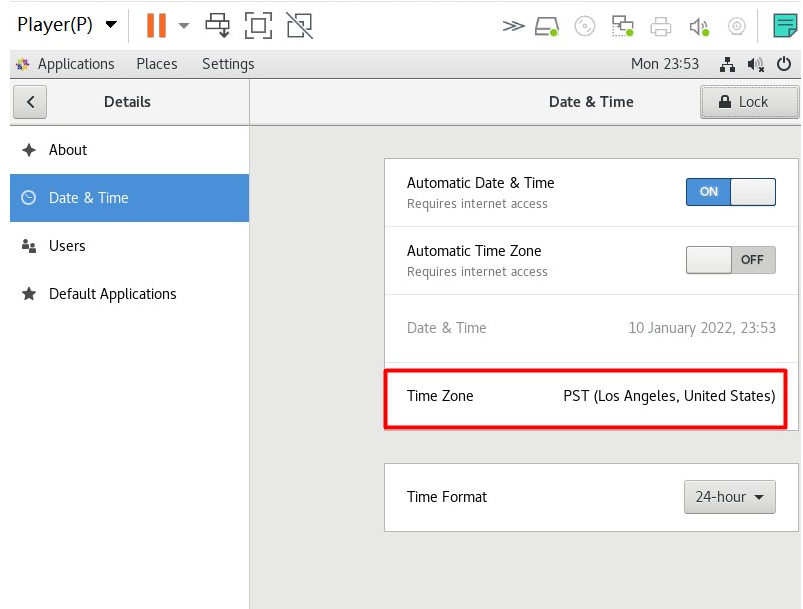Click the network adapter device icon
Image resolution: width=803 pixels, height=609 pixels.
click(x=622, y=26)
